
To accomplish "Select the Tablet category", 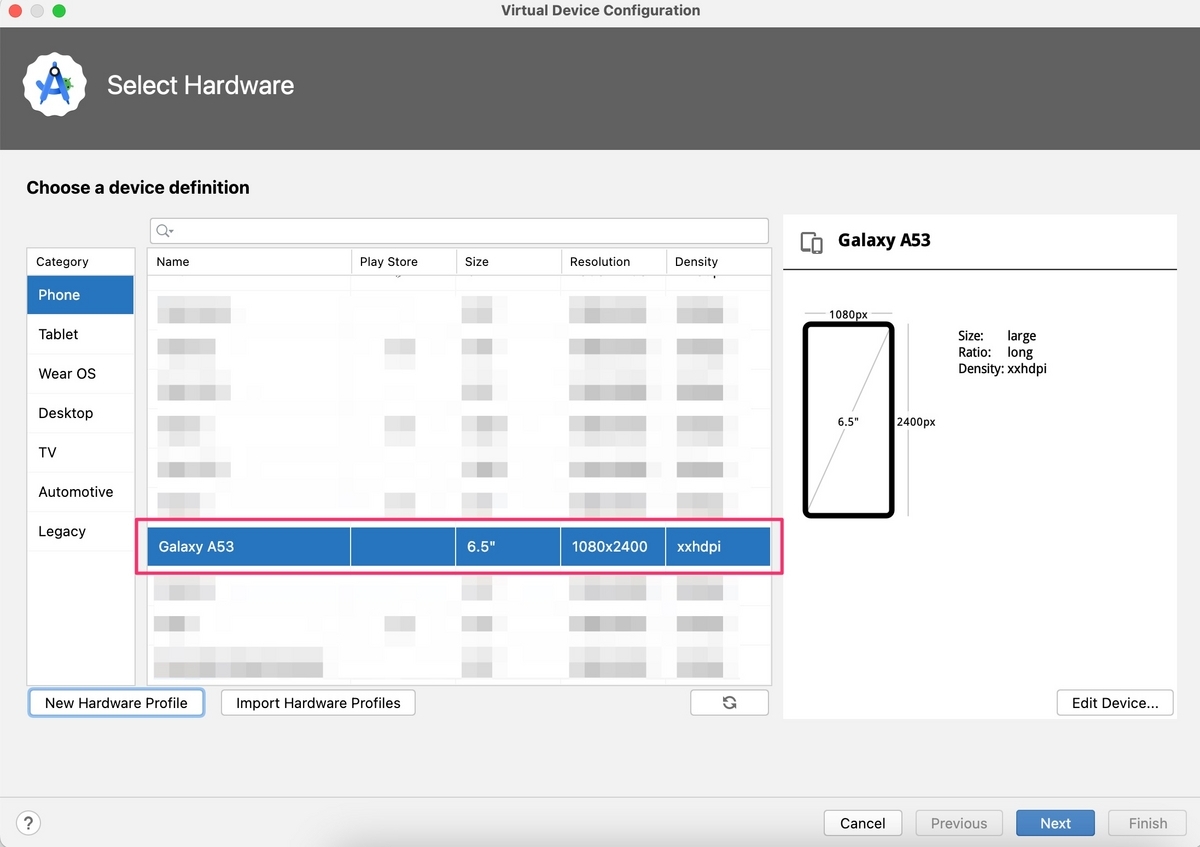I will (81, 334).
